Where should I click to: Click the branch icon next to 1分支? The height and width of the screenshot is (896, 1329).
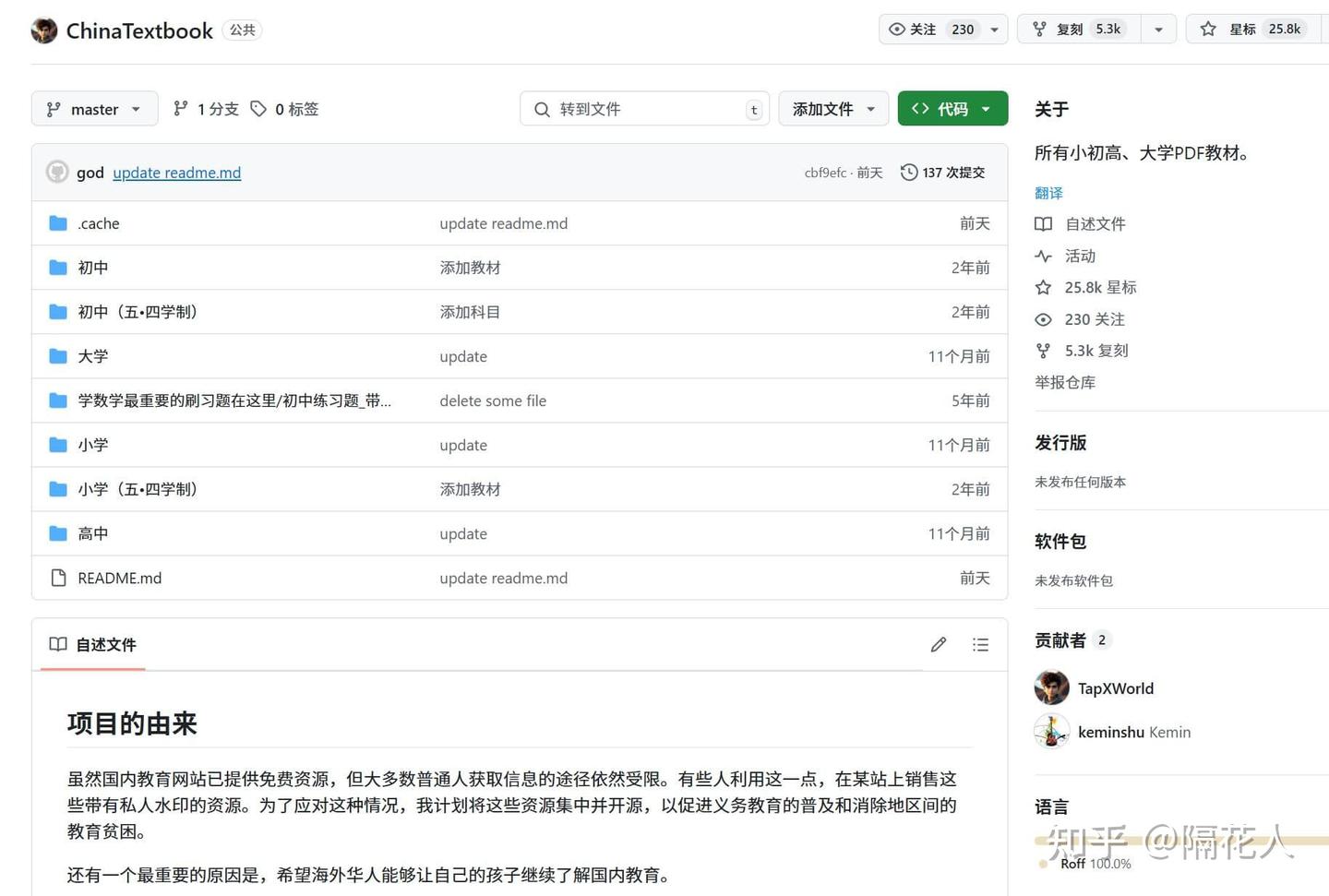point(181,108)
